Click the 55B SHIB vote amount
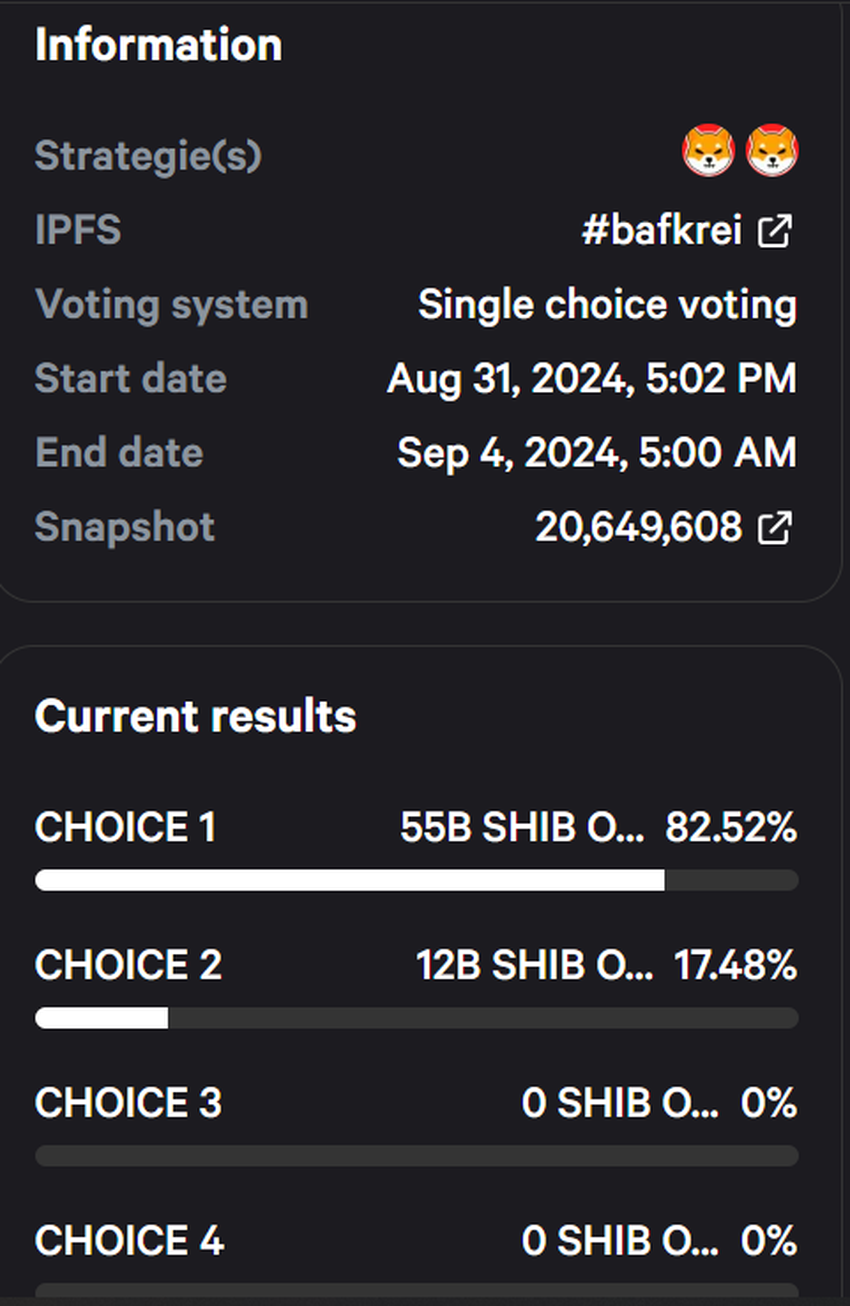The image size is (850, 1306). pyautogui.click(x=522, y=828)
